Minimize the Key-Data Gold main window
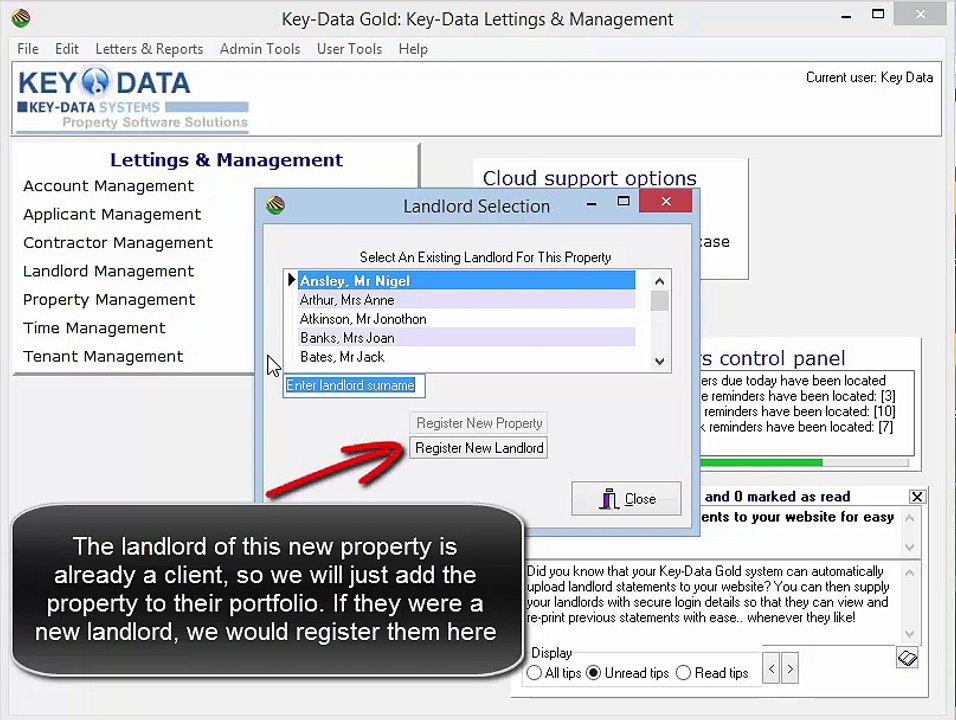Viewport: 956px width, 720px height. (846, 16)
